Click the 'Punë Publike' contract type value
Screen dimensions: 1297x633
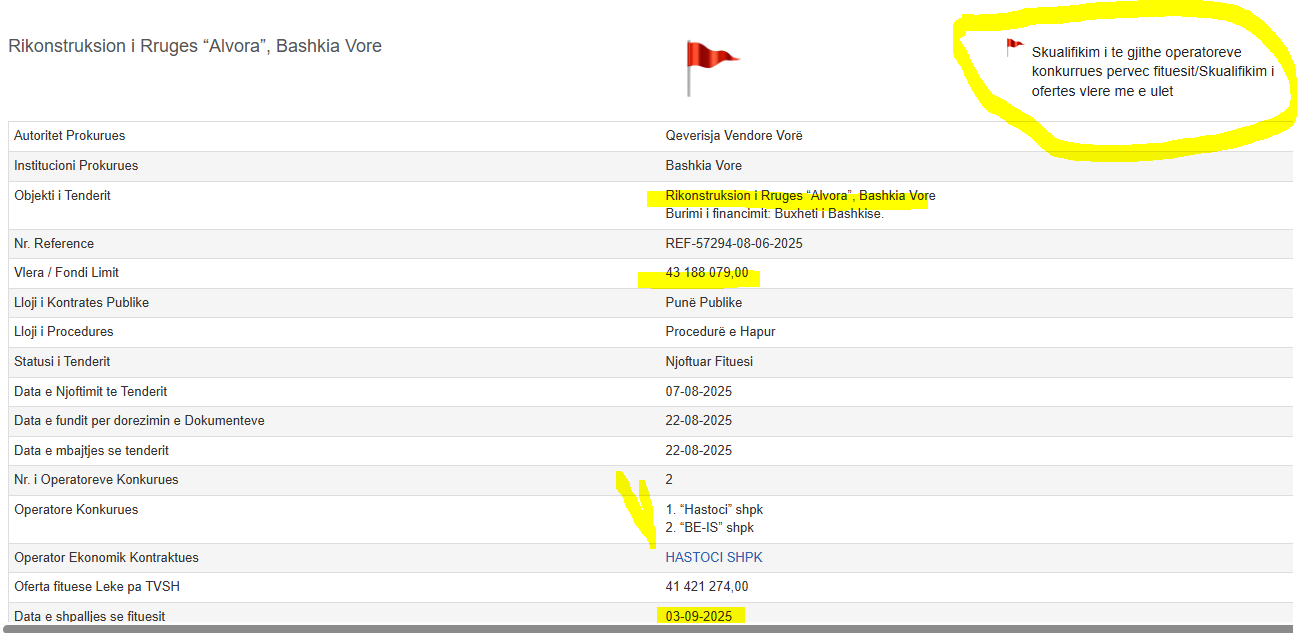pos(703,303)
